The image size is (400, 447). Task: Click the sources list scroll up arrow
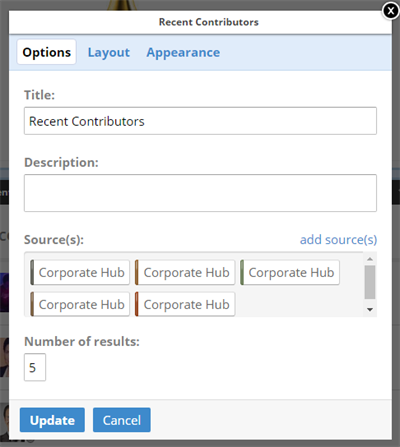(x=370, y=259)
